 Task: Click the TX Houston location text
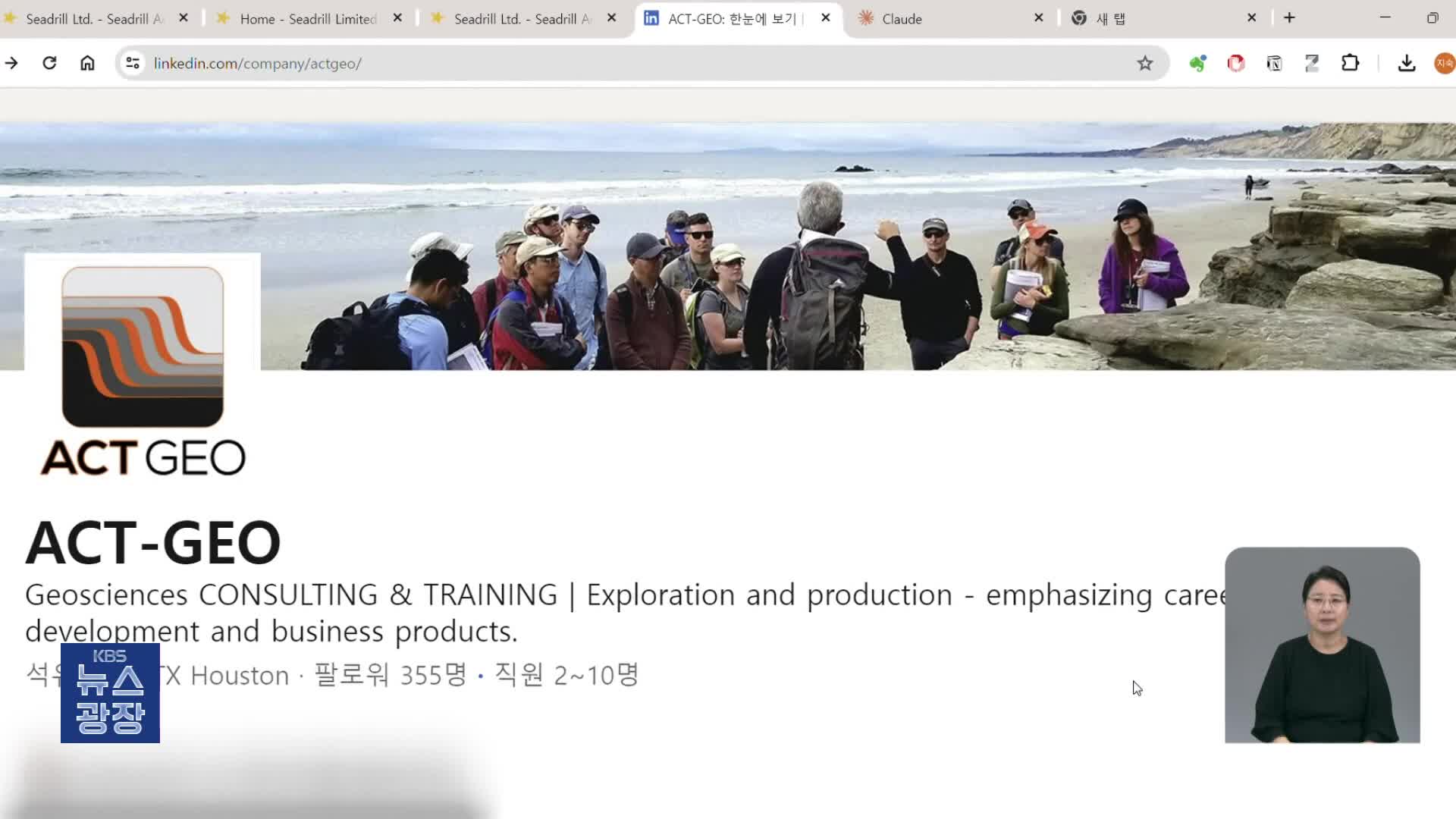pos(225,675)
